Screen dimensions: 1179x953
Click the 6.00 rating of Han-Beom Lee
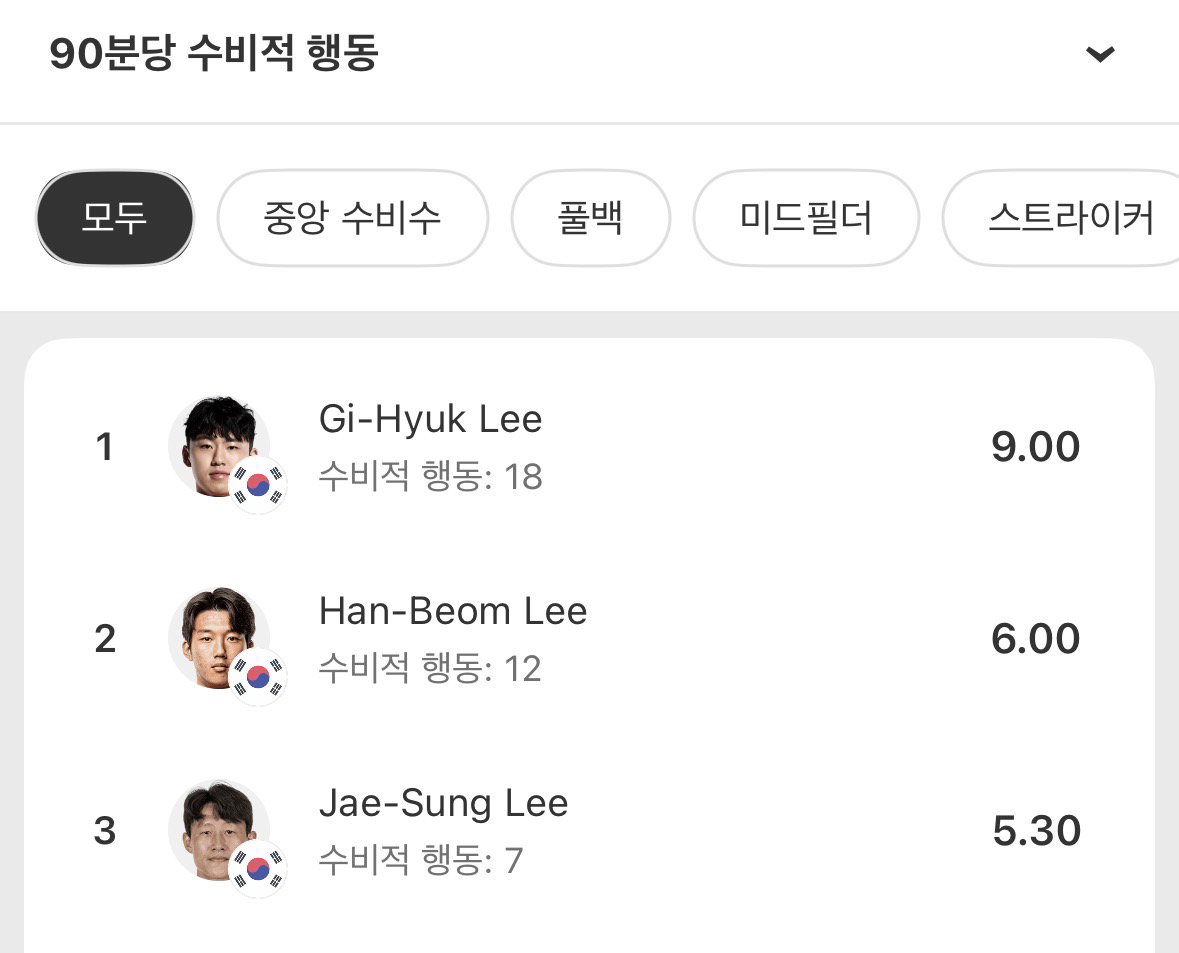(x=1035, y=639)
